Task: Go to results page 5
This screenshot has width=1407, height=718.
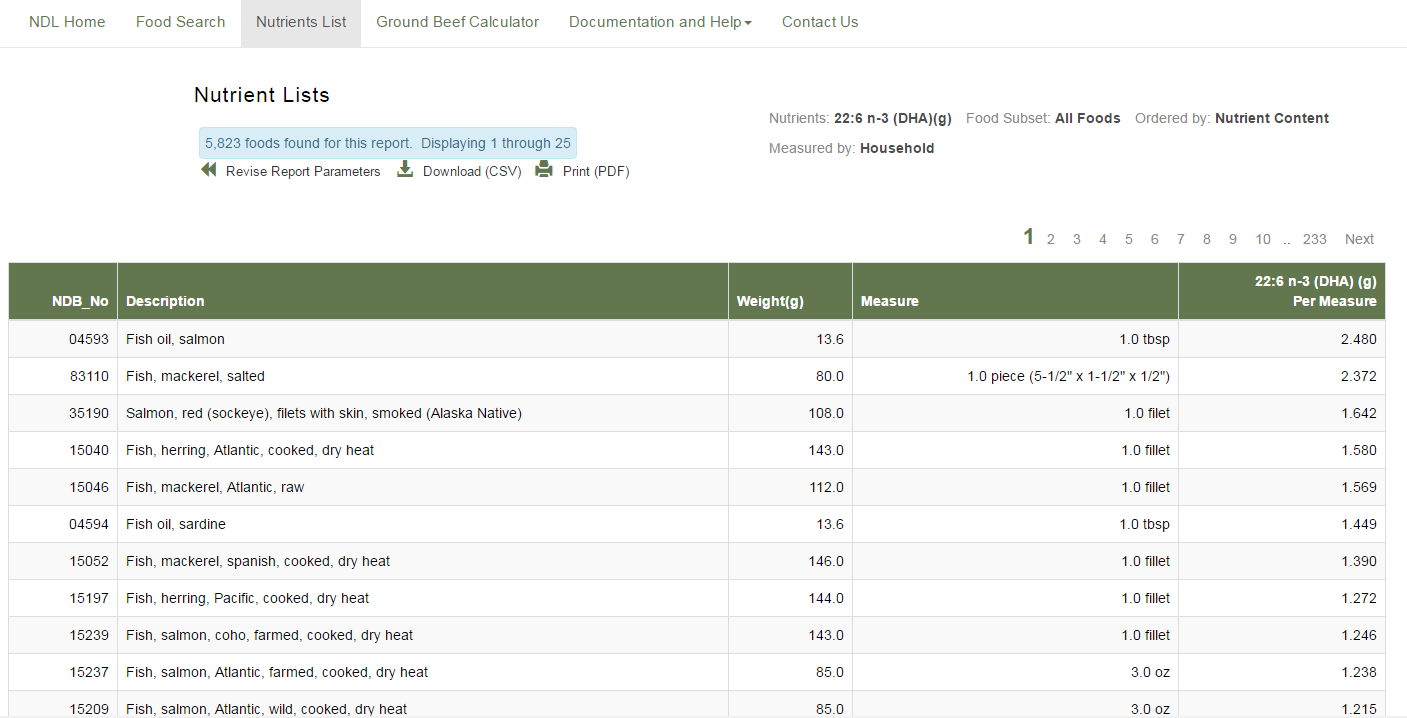Action: pyautogui.click(x=1129, y=239)
